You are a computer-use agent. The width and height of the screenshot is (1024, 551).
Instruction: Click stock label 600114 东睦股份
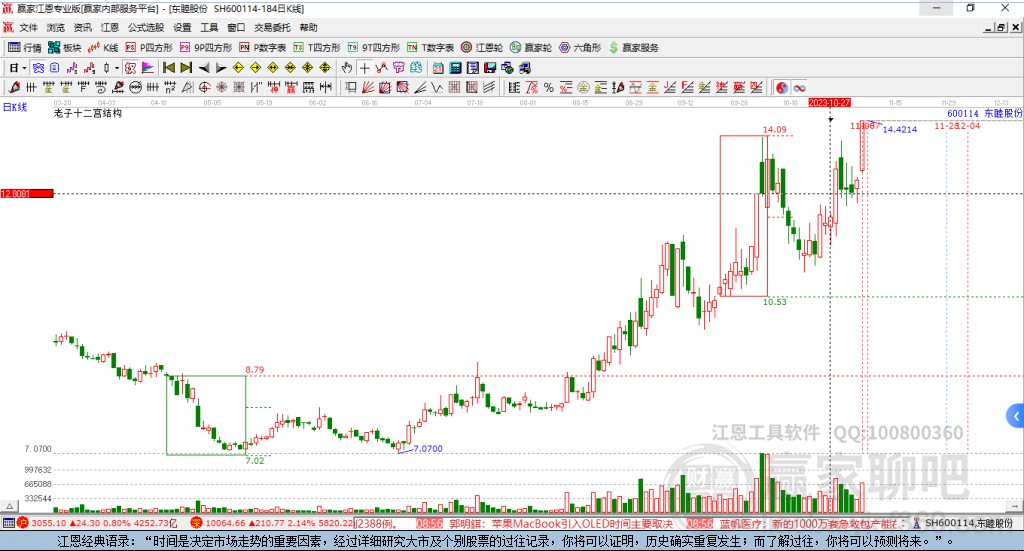(x=985, y=114)
